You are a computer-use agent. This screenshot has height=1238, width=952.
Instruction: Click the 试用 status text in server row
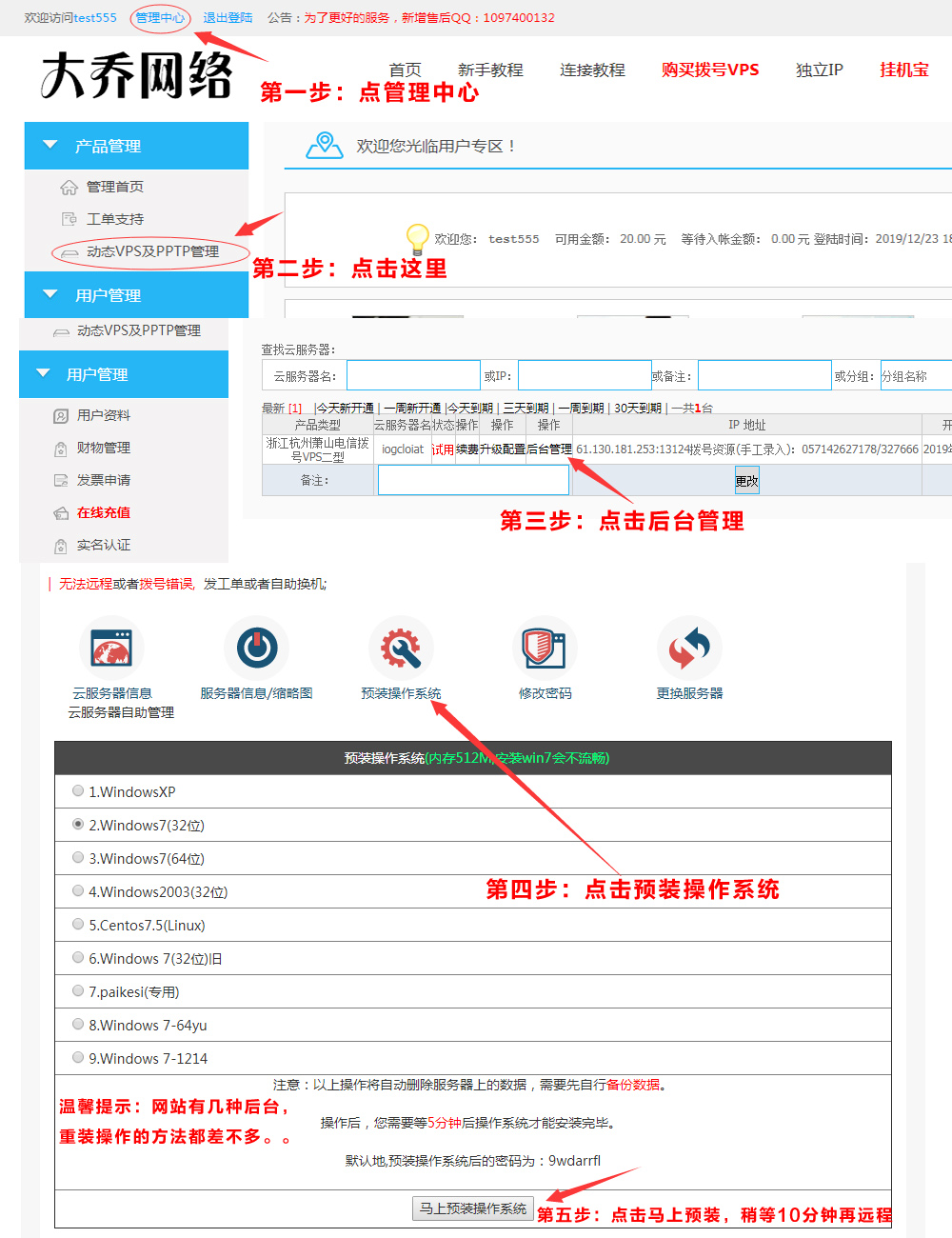(443, 449)
